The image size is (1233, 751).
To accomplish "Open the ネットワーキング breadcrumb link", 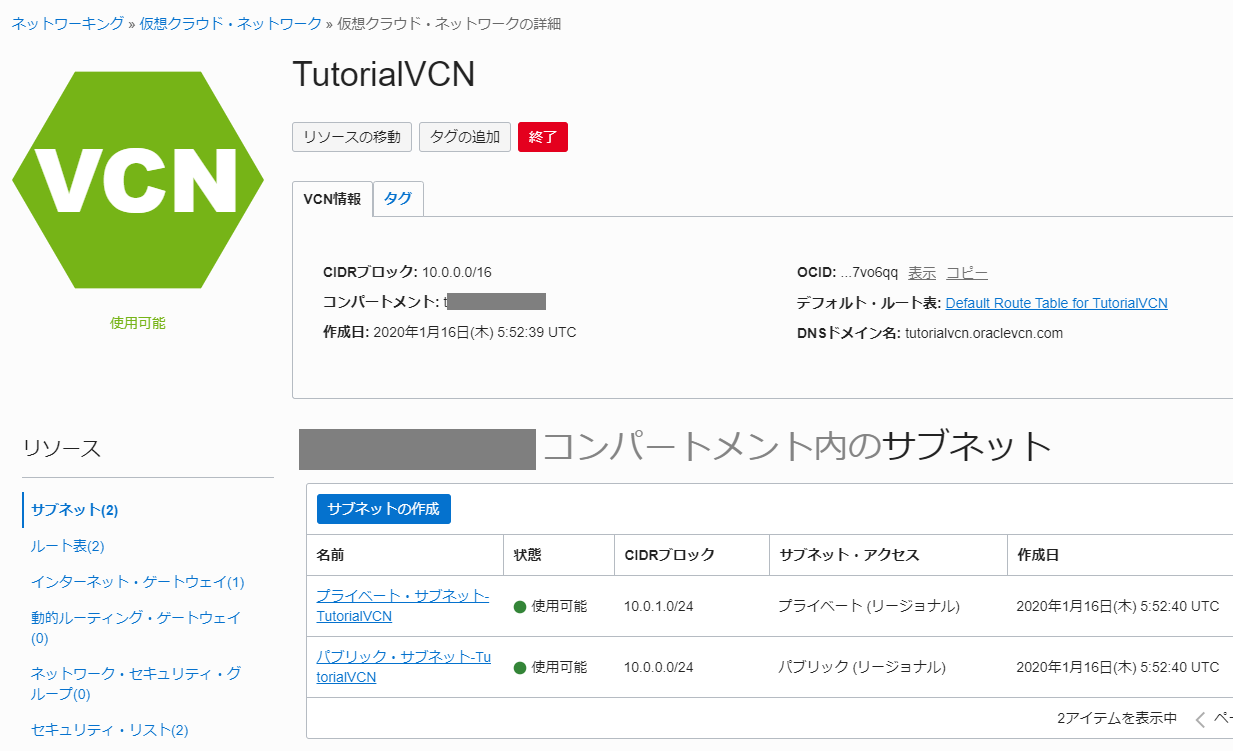I will point(68,23).
